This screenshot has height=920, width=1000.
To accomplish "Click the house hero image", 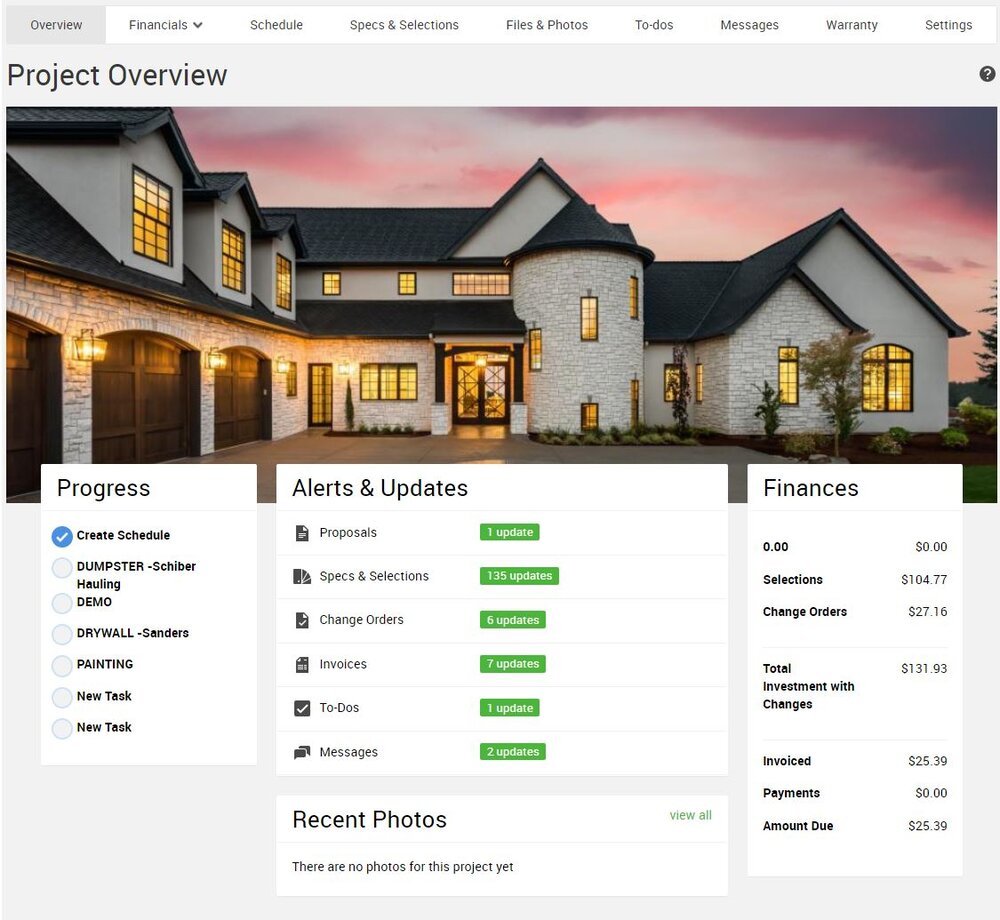I will (500, 280).
